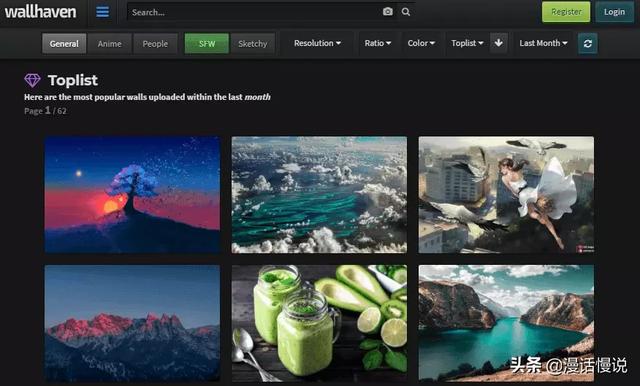Screen dimensions: 640x386
Task: Open the Color filter dropdown
Action: pos(421,43)
